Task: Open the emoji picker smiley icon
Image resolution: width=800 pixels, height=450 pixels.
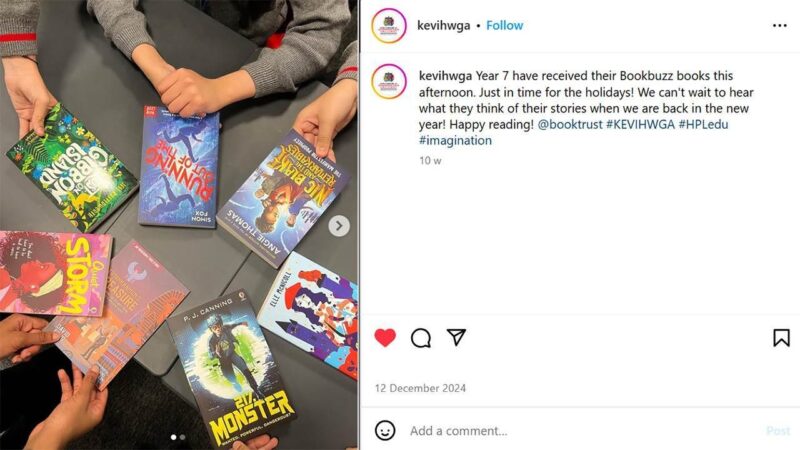Action: [385, 430]
